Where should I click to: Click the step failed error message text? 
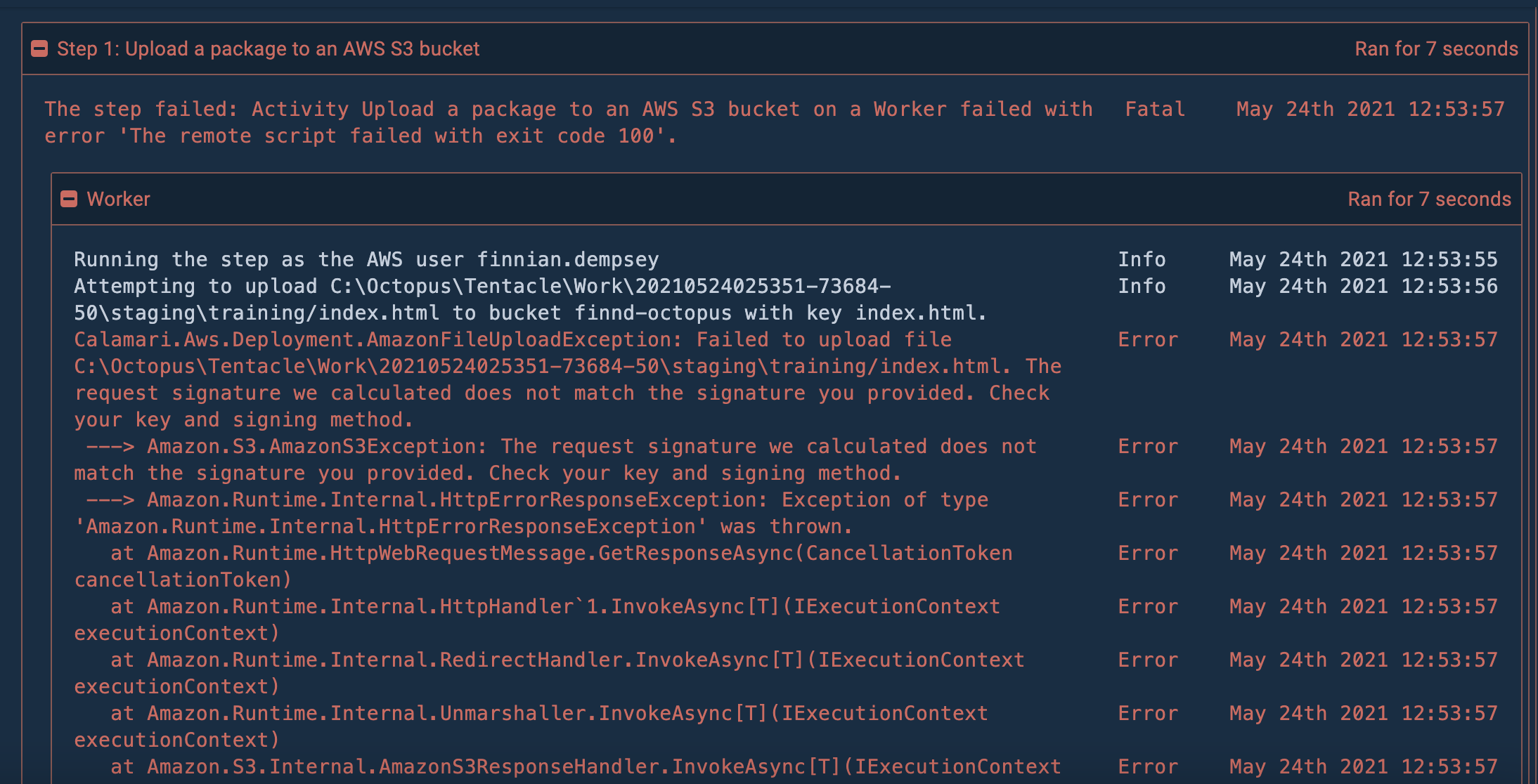[492, 122]
